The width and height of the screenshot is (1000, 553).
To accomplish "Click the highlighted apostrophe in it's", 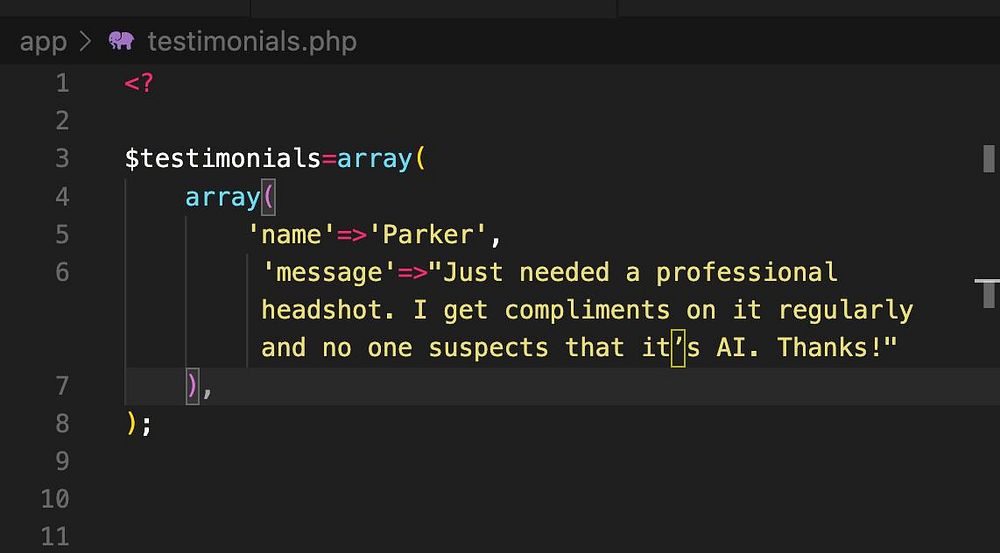I will click(x=678, y=348).
